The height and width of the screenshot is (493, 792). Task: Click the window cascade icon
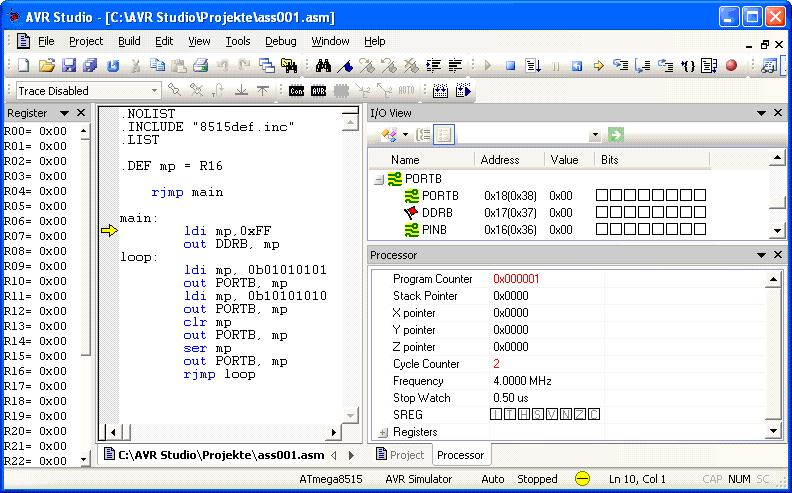tap(267, 66)
